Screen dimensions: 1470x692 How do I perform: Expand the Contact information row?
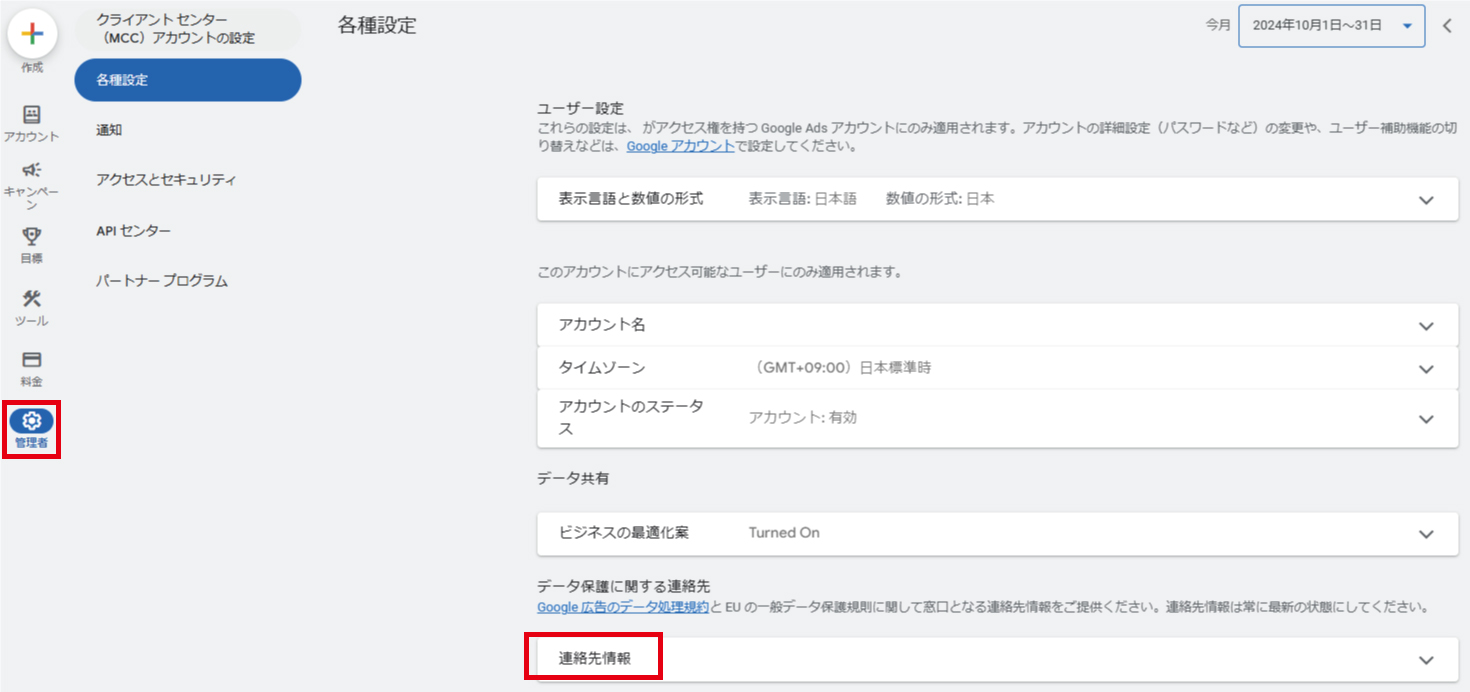1426,660
